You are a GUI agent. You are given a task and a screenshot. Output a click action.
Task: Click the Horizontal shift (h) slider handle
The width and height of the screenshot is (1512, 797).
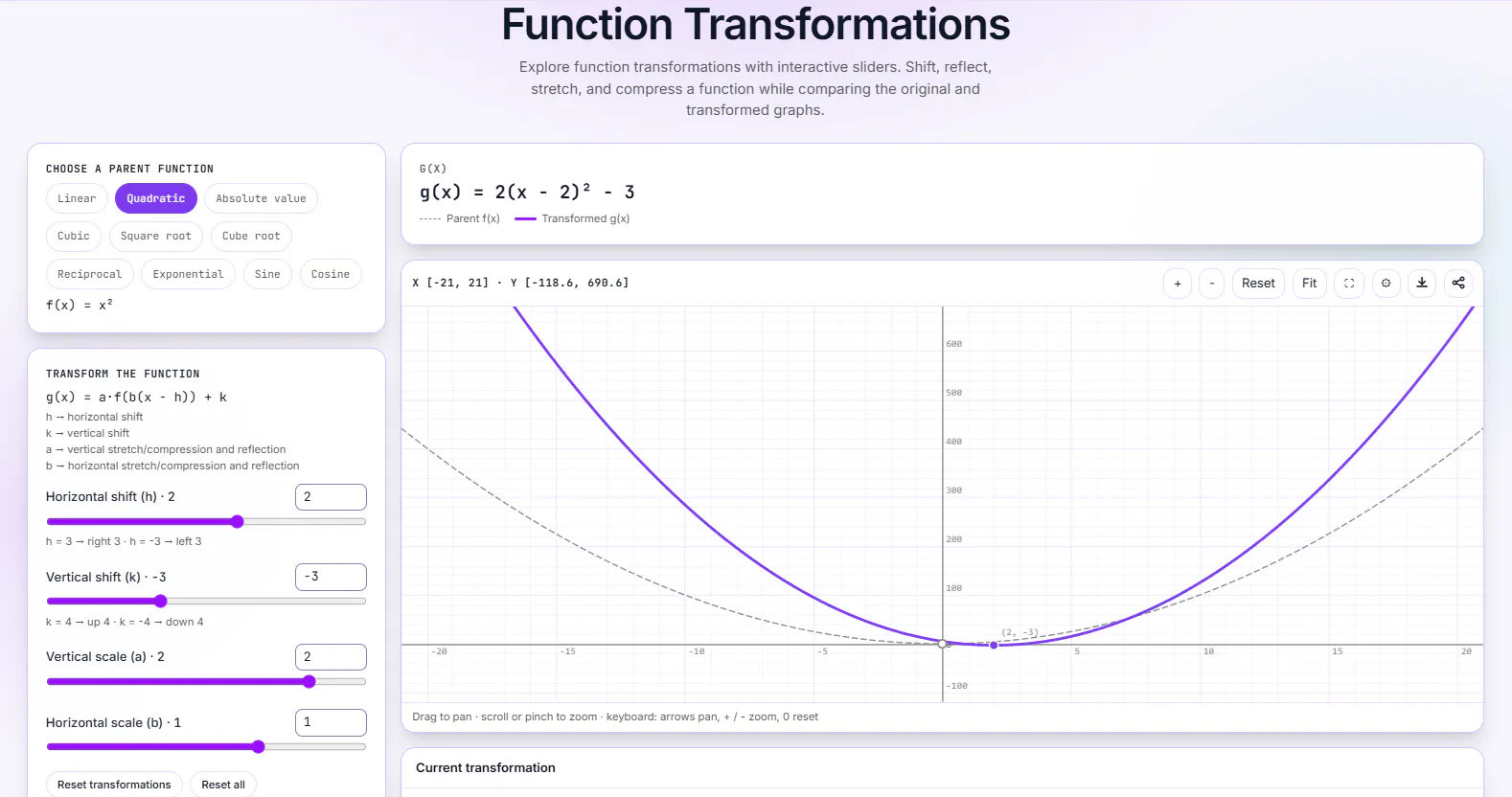(238, 522)
